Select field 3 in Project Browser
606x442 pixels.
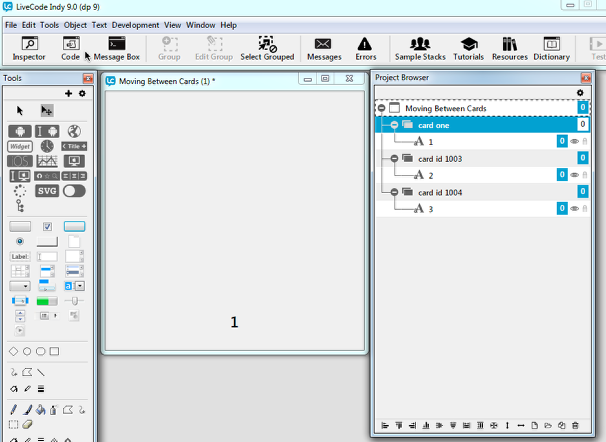[482, 209]
